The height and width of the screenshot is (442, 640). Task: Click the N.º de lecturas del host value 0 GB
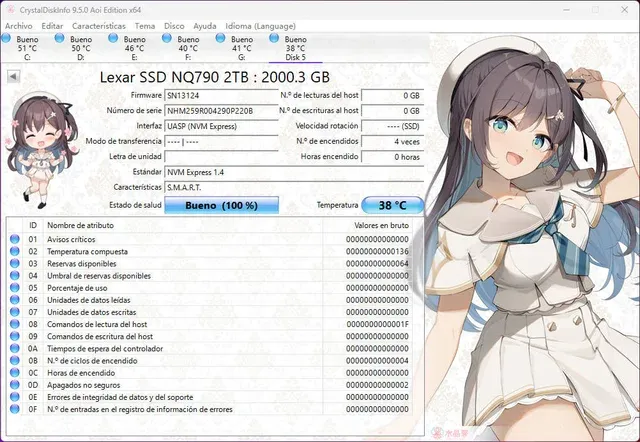392,96
